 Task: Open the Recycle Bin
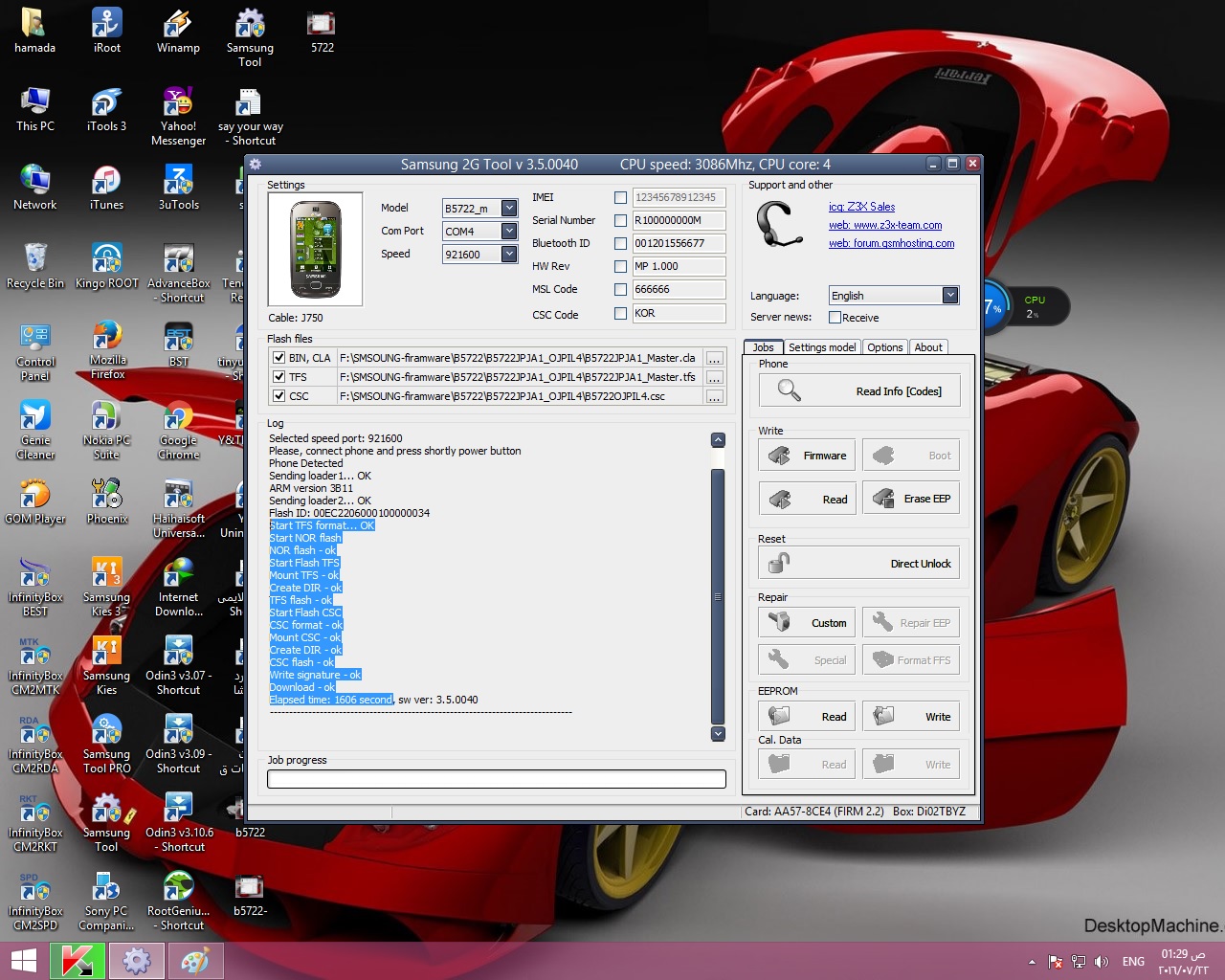[x=34, y=266]
